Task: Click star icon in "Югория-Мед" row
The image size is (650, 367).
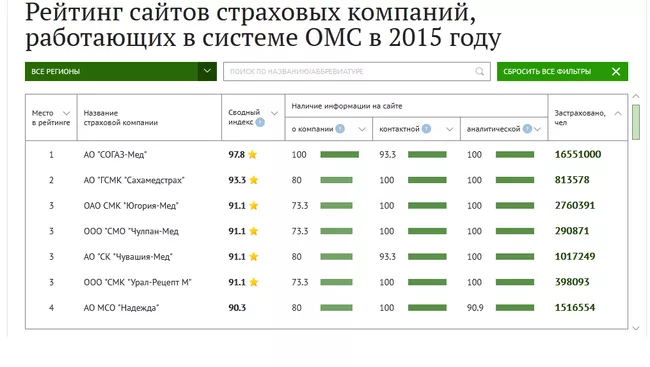Action: click(x=254, y=206)
